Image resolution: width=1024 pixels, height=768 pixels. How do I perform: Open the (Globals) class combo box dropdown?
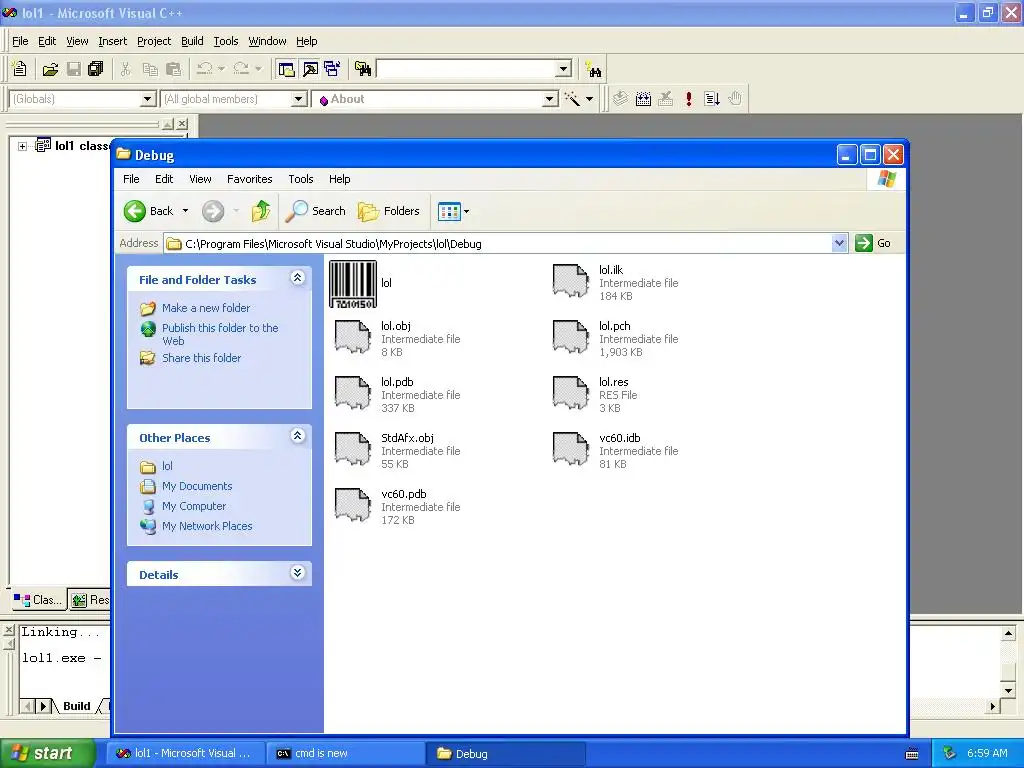point(148,99)
